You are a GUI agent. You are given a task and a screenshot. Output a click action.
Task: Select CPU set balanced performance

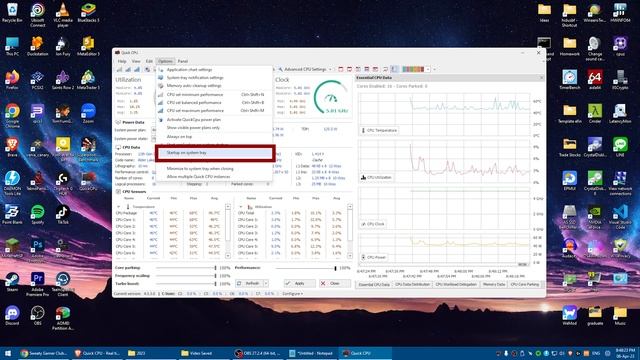coord(214,102)
